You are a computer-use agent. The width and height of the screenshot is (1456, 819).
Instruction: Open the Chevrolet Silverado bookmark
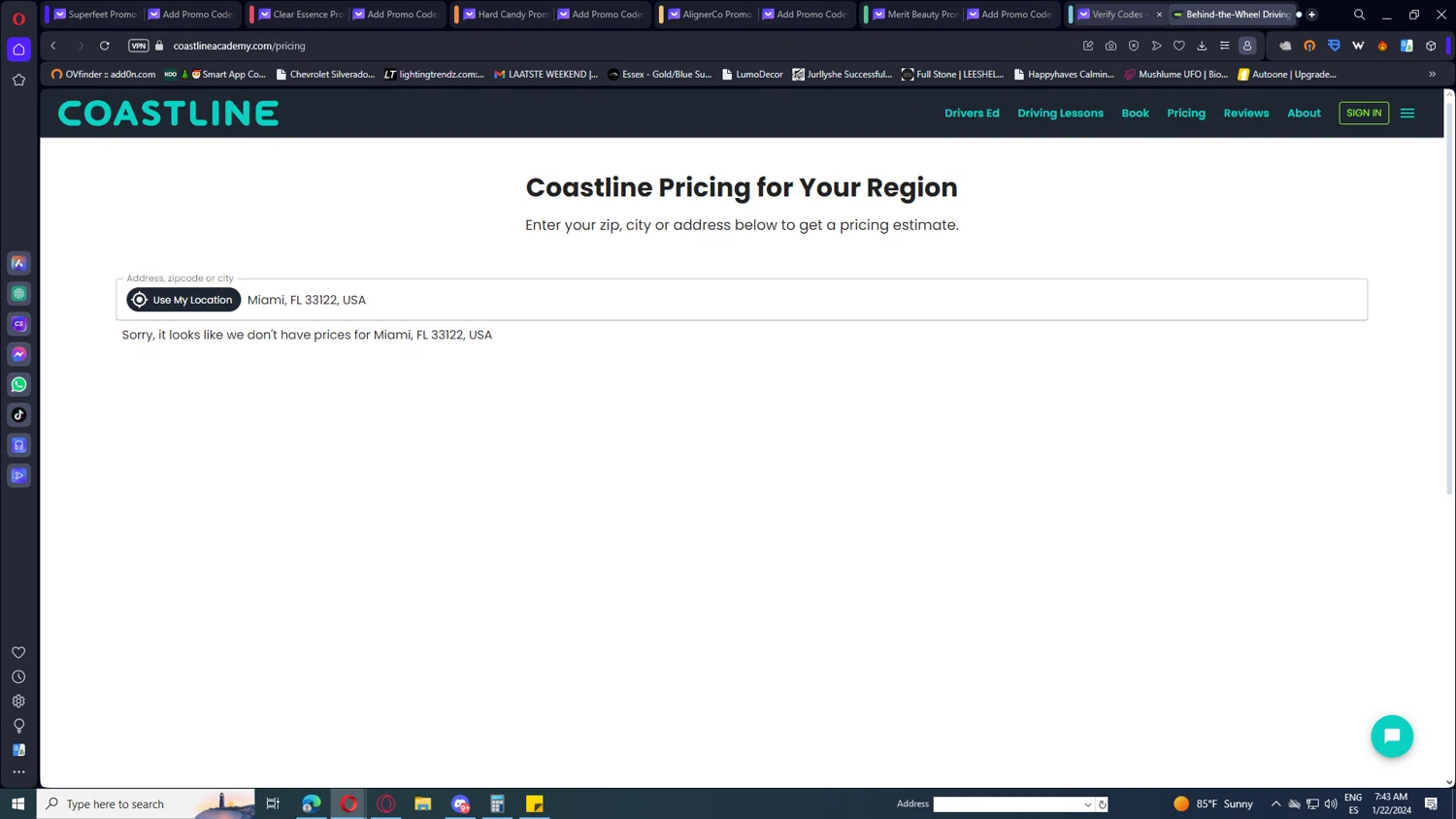[325, 74]
